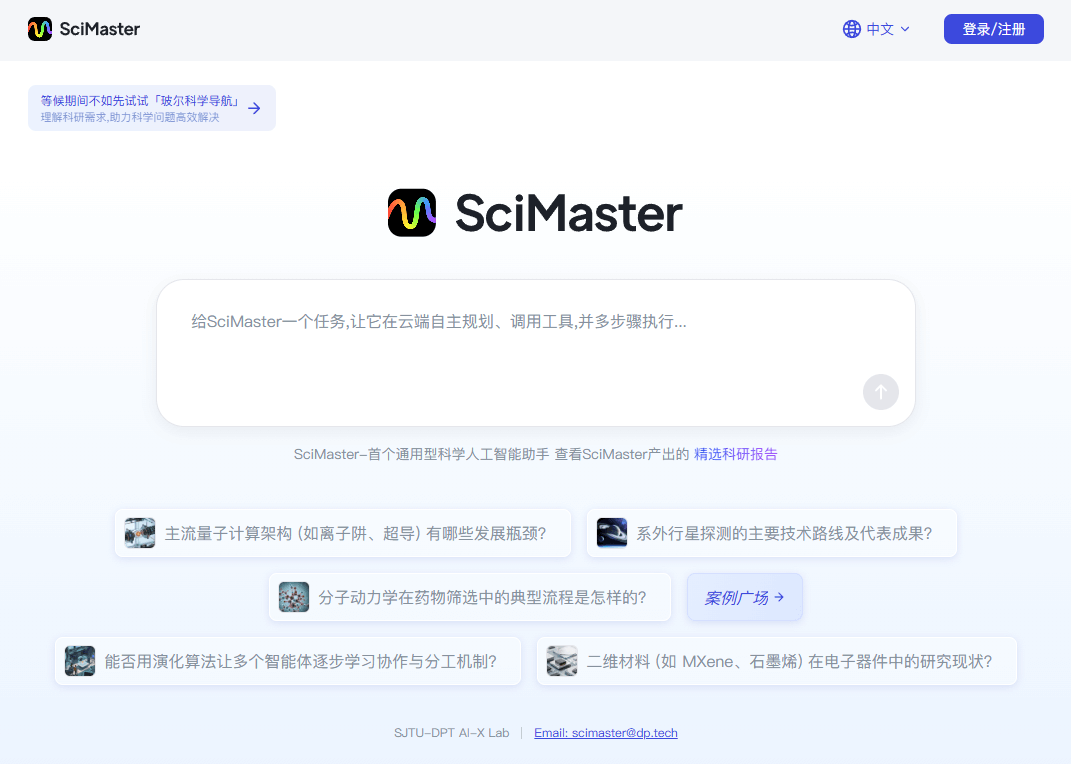This screenshot has height=764, width=1071.
Task: Click the quantum computing suggestion thumbnail
Action: coord(140,533)
